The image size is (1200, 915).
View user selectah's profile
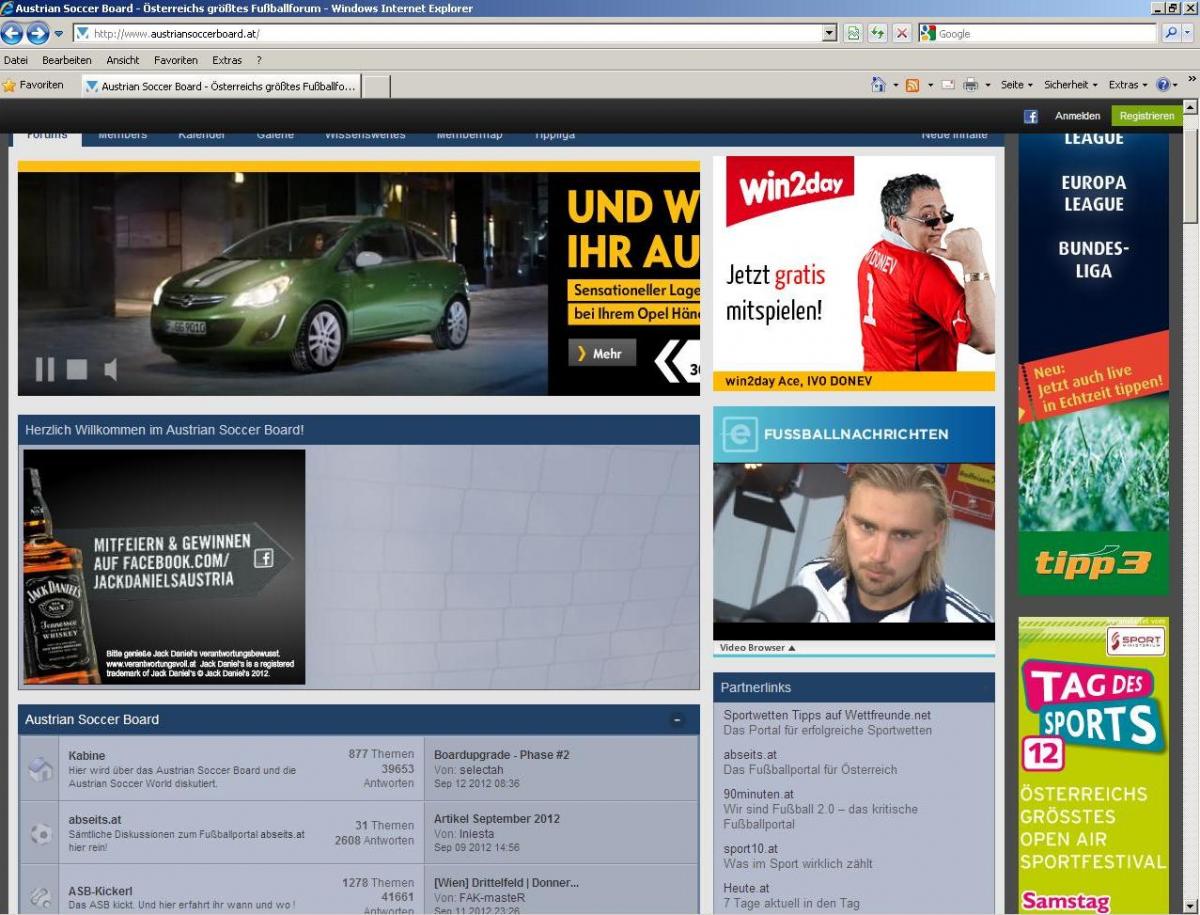(482, 770)
